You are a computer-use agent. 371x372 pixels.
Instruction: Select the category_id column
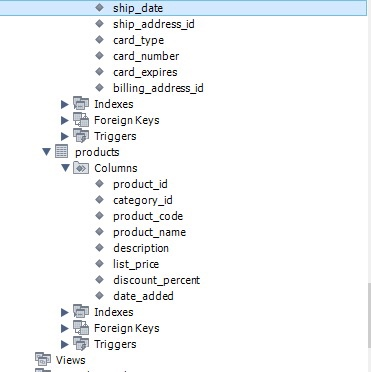(143, 200)
